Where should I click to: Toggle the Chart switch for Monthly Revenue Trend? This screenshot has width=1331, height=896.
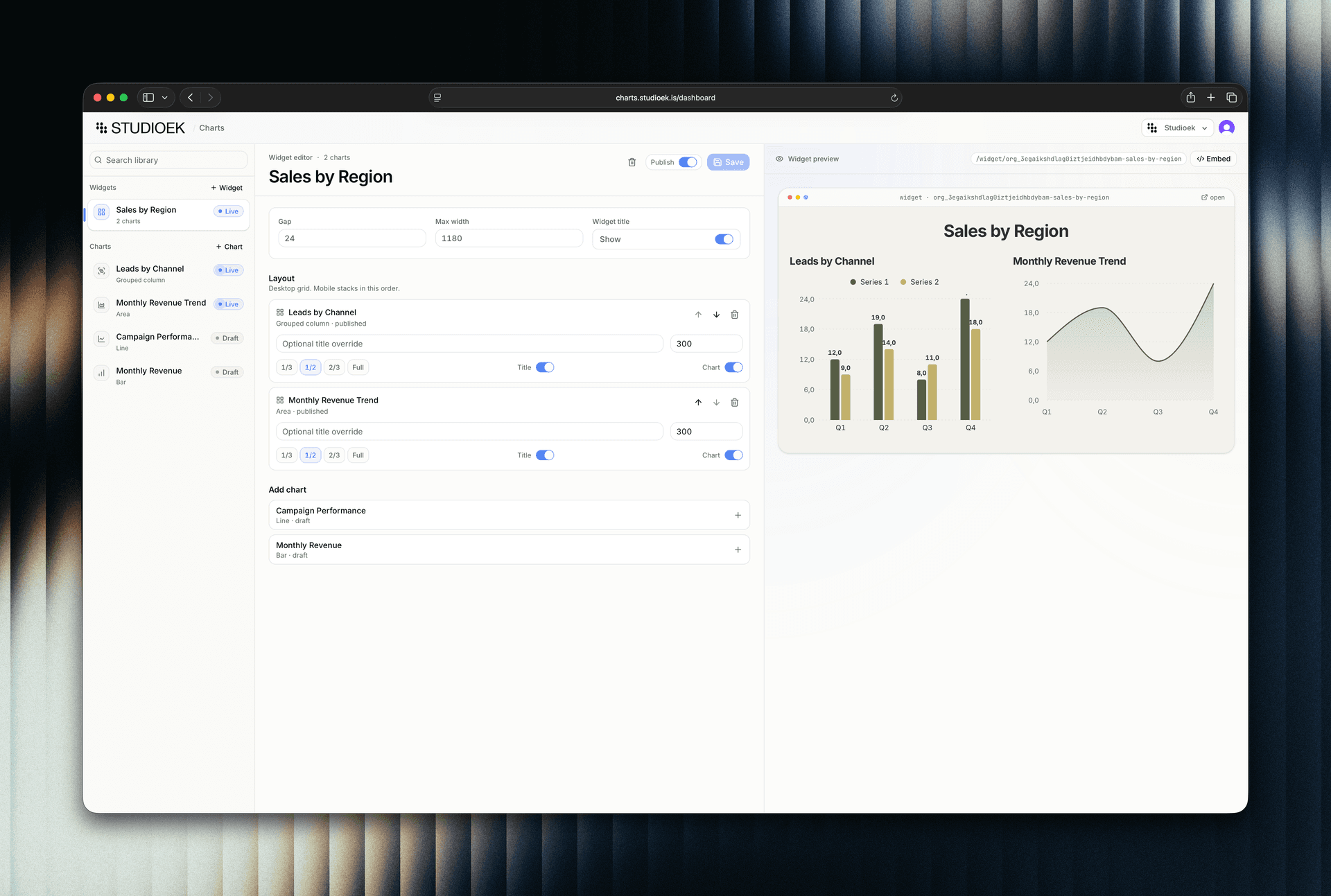point(733,455)
